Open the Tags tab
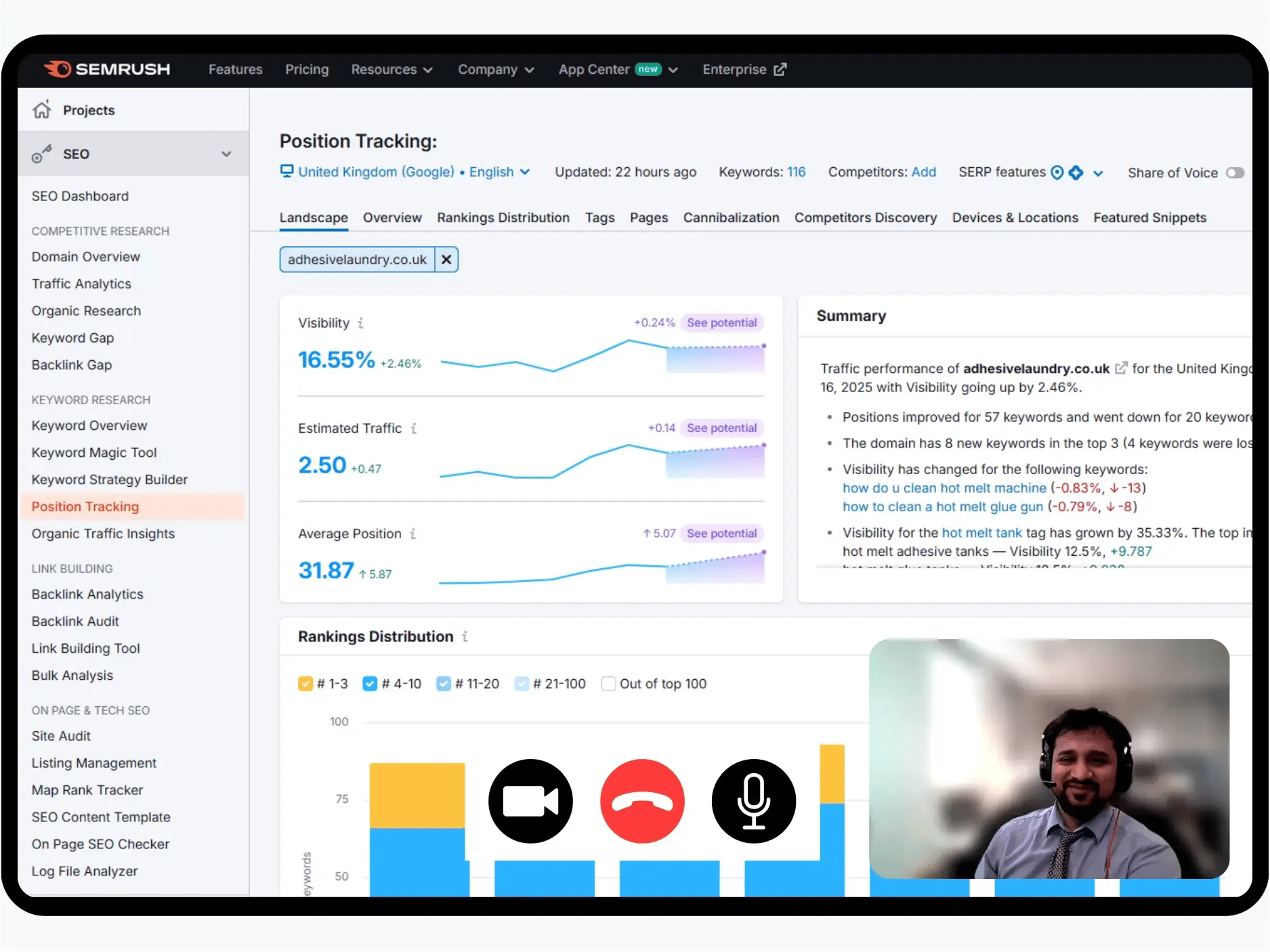This screenshot has width=1270, height=952. (599, 218)
